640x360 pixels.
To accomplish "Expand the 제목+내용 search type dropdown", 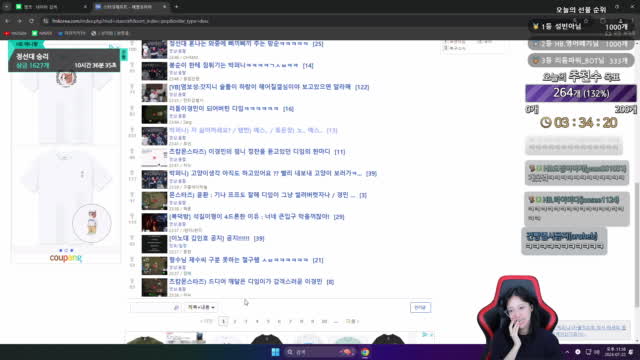I will pos(200,307).
